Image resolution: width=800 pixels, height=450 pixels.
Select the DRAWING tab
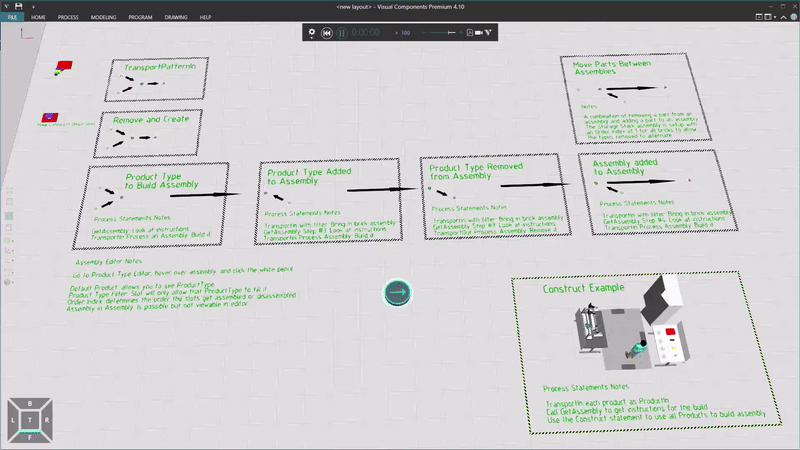point(176,18)
